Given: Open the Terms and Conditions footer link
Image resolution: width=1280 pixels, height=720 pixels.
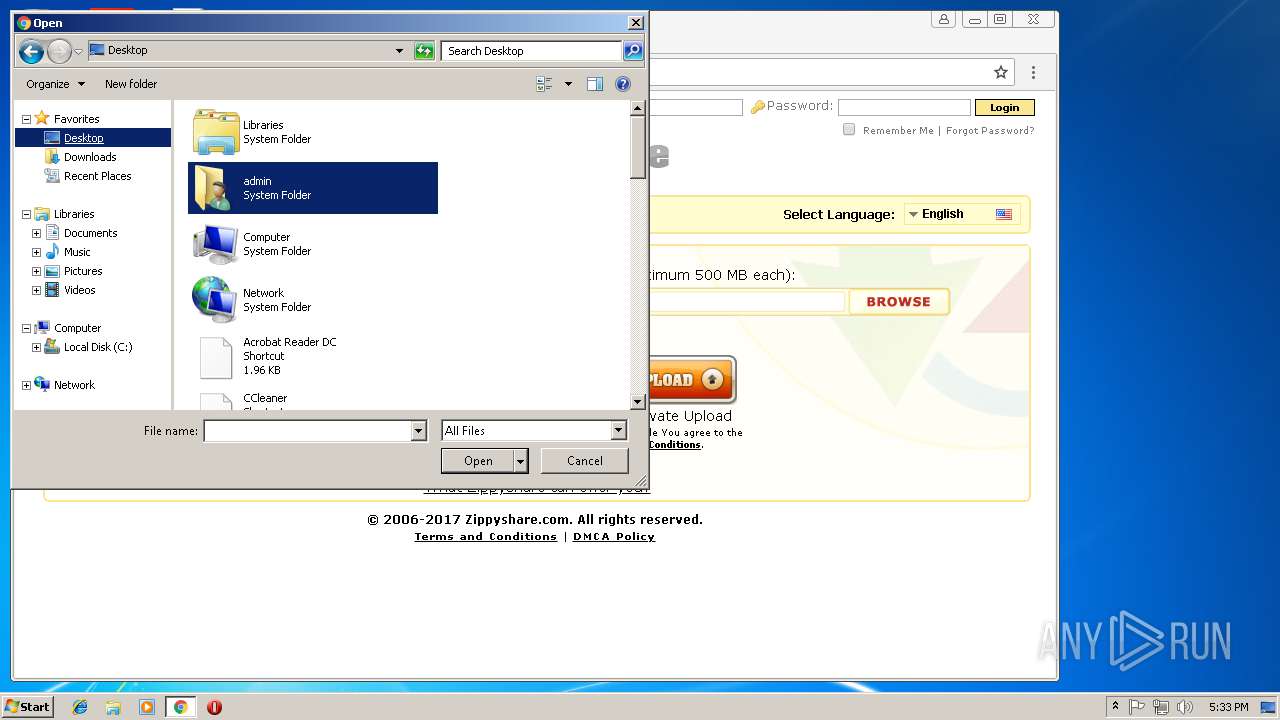Looking at the screenshot, I should (x=485, y=537).
